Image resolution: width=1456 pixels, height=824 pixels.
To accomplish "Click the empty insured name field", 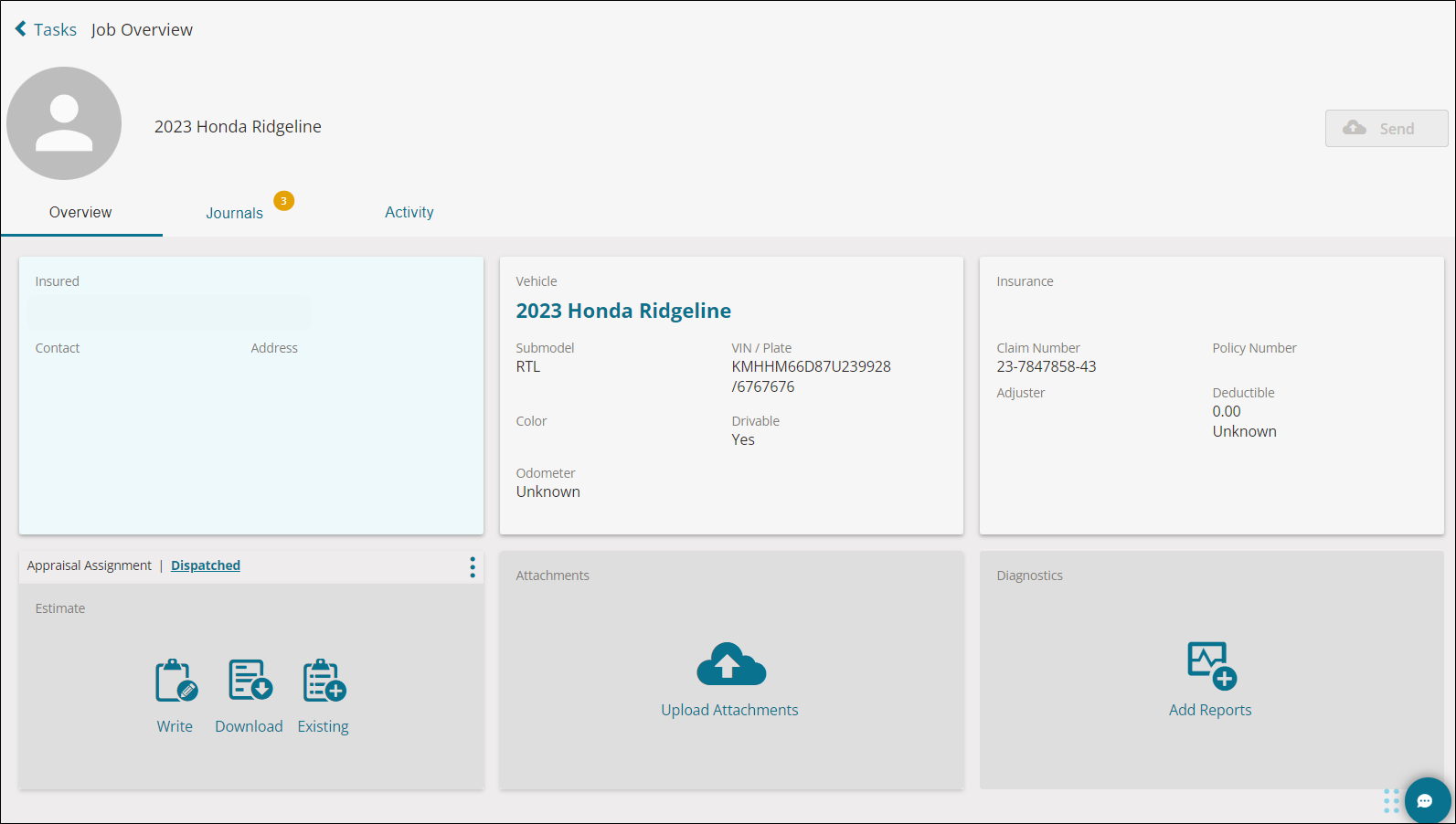I will pyautogui.click(x=170, y=312).
